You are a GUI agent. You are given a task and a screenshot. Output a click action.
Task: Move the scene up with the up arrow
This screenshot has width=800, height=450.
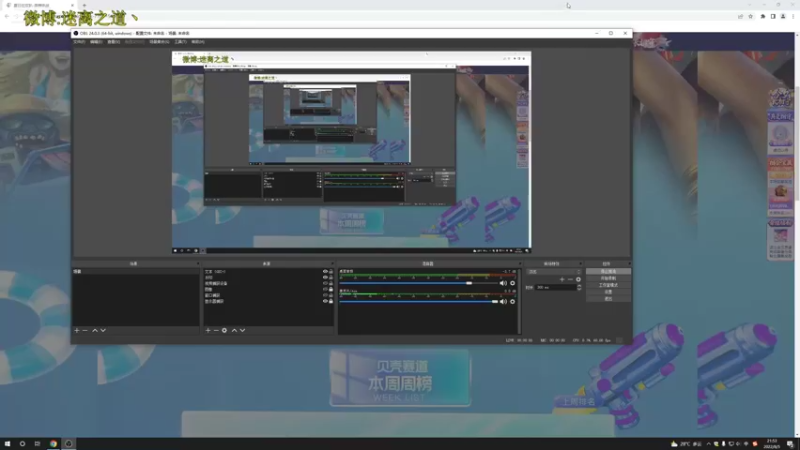tap(95, 331)
